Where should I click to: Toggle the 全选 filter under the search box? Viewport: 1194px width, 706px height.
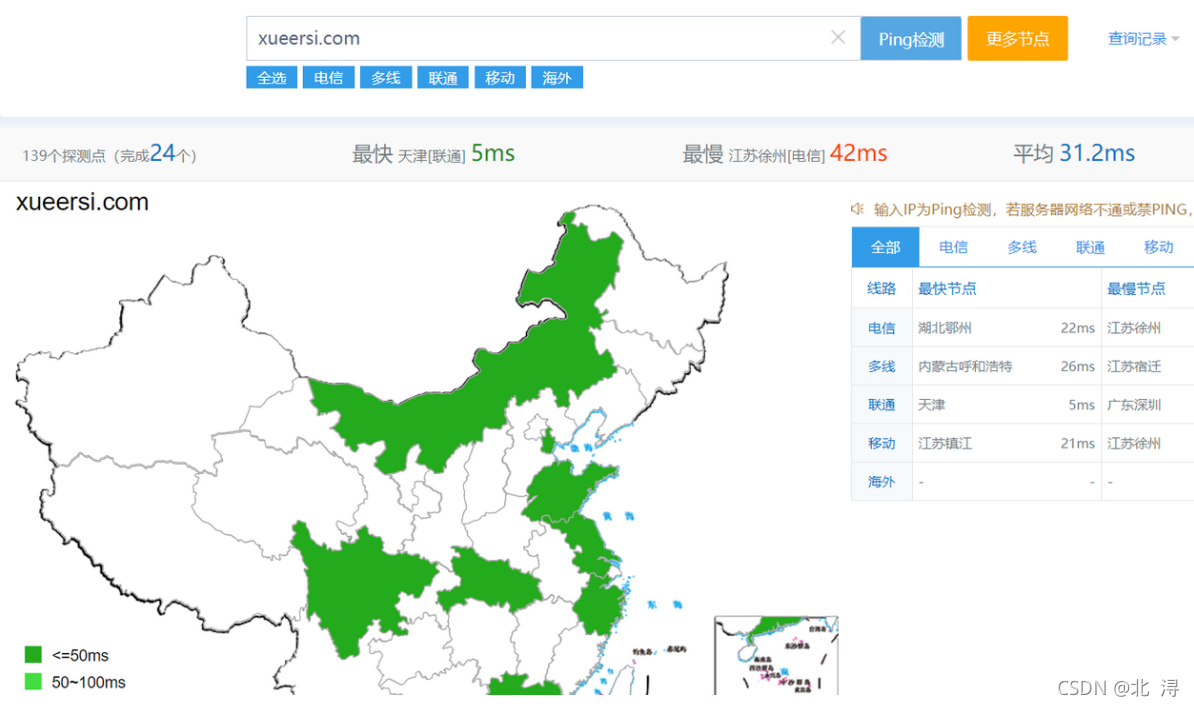pos(272,78)
